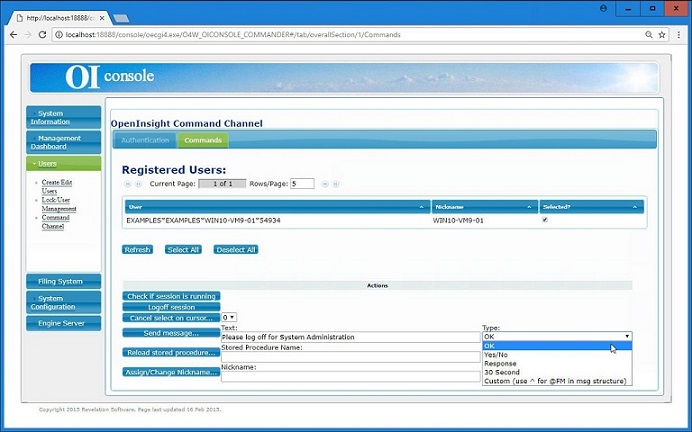This screenshot has width=692, height=432.
Task: Sort by the Nickname column arrow
Action: pos(529,207)
